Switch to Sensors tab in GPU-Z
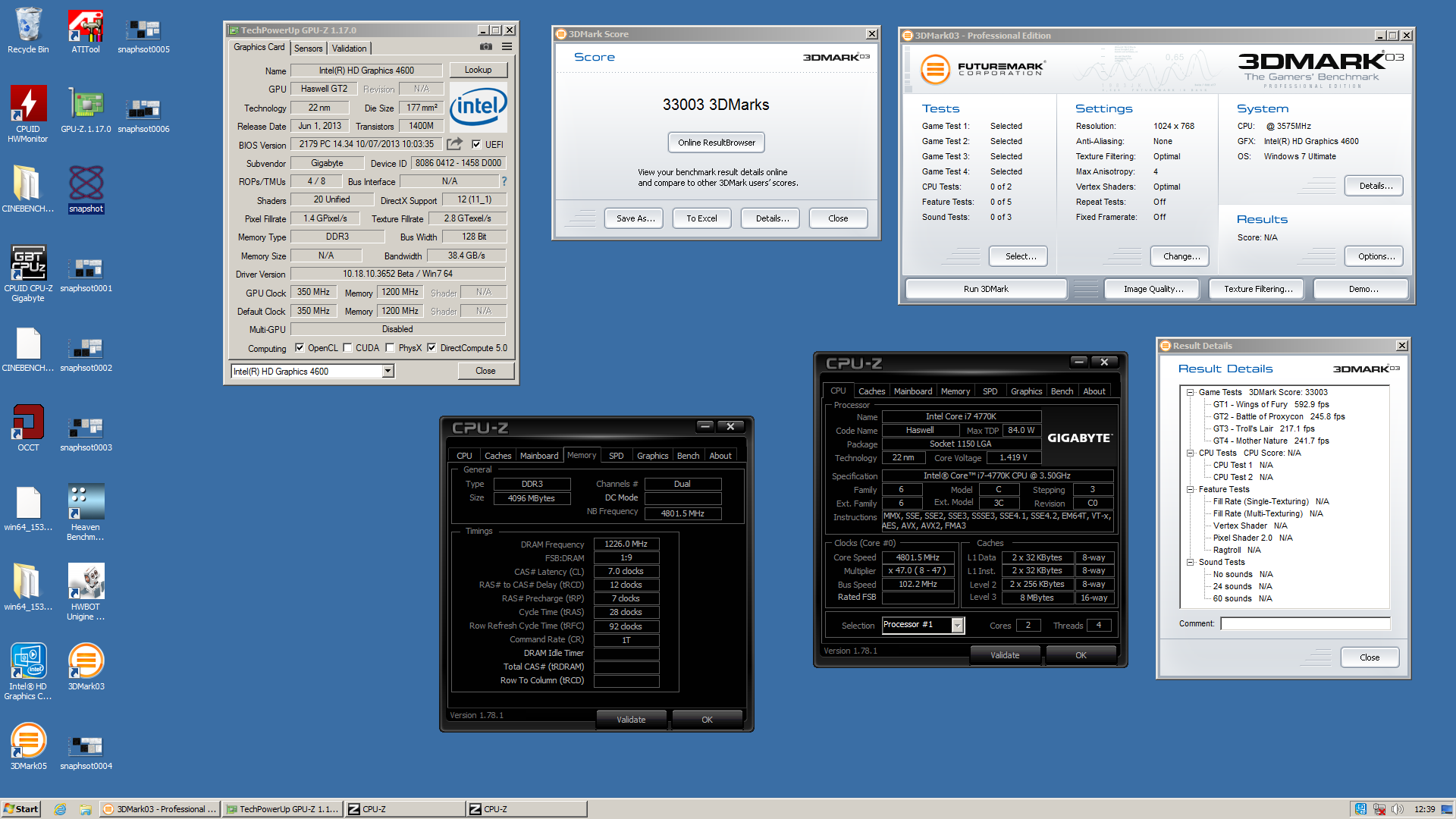Viewport: 1456px width, 819px height. click(309, 49)
